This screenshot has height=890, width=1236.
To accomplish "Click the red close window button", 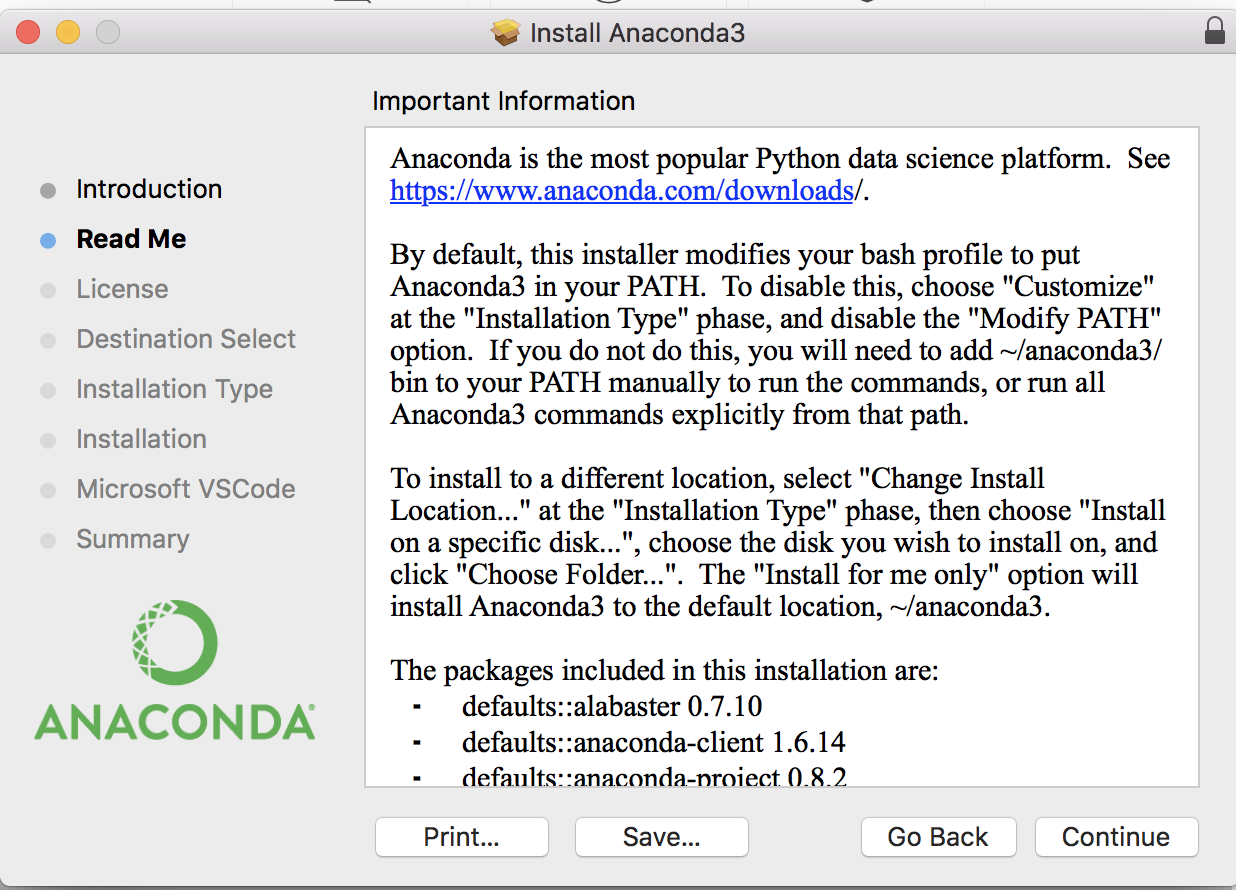I will coord(27,32).
